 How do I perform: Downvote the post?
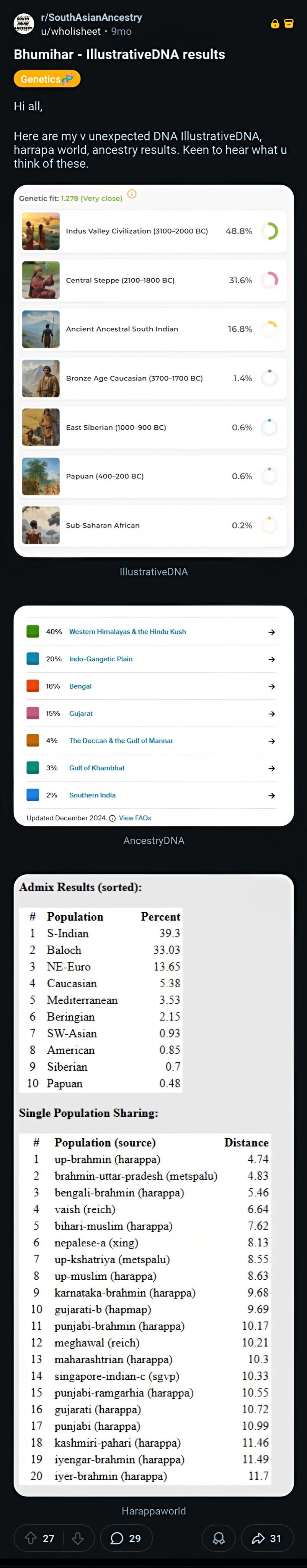pos(77,1538)
